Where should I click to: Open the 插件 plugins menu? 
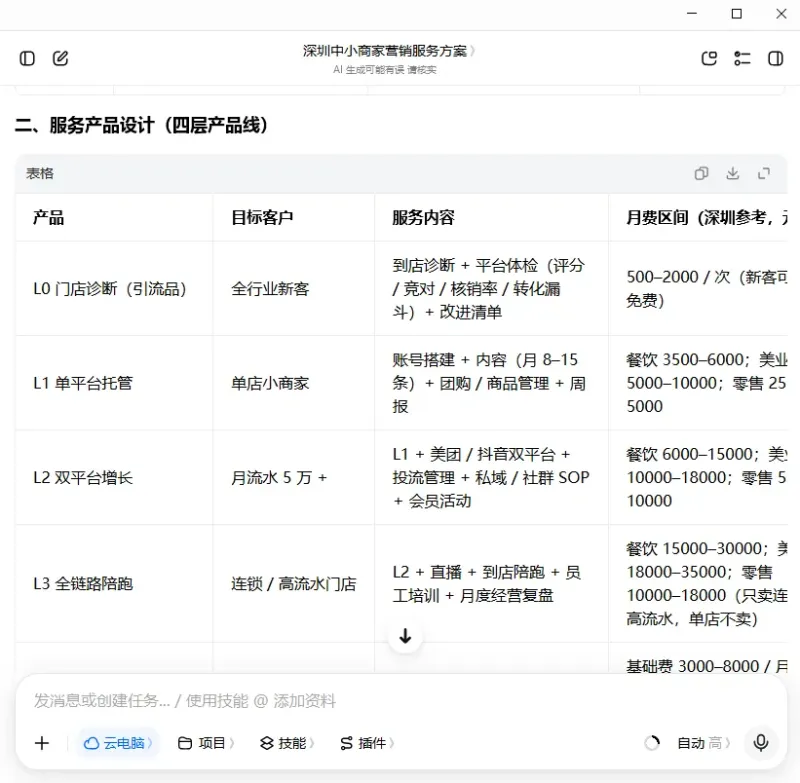pyautogui.click(x=367, y=743)
